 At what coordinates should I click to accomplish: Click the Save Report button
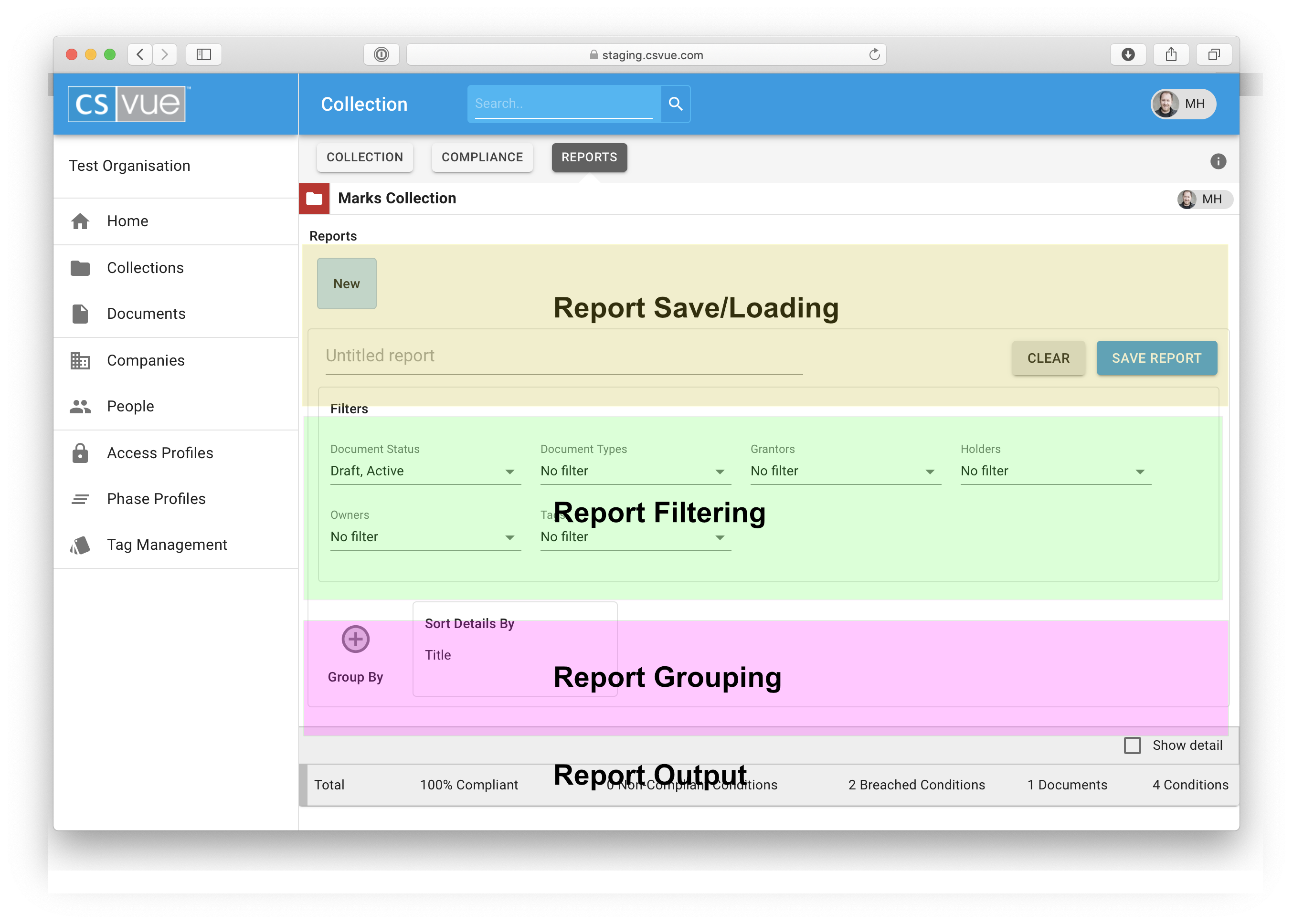[x=1156, y=358]
